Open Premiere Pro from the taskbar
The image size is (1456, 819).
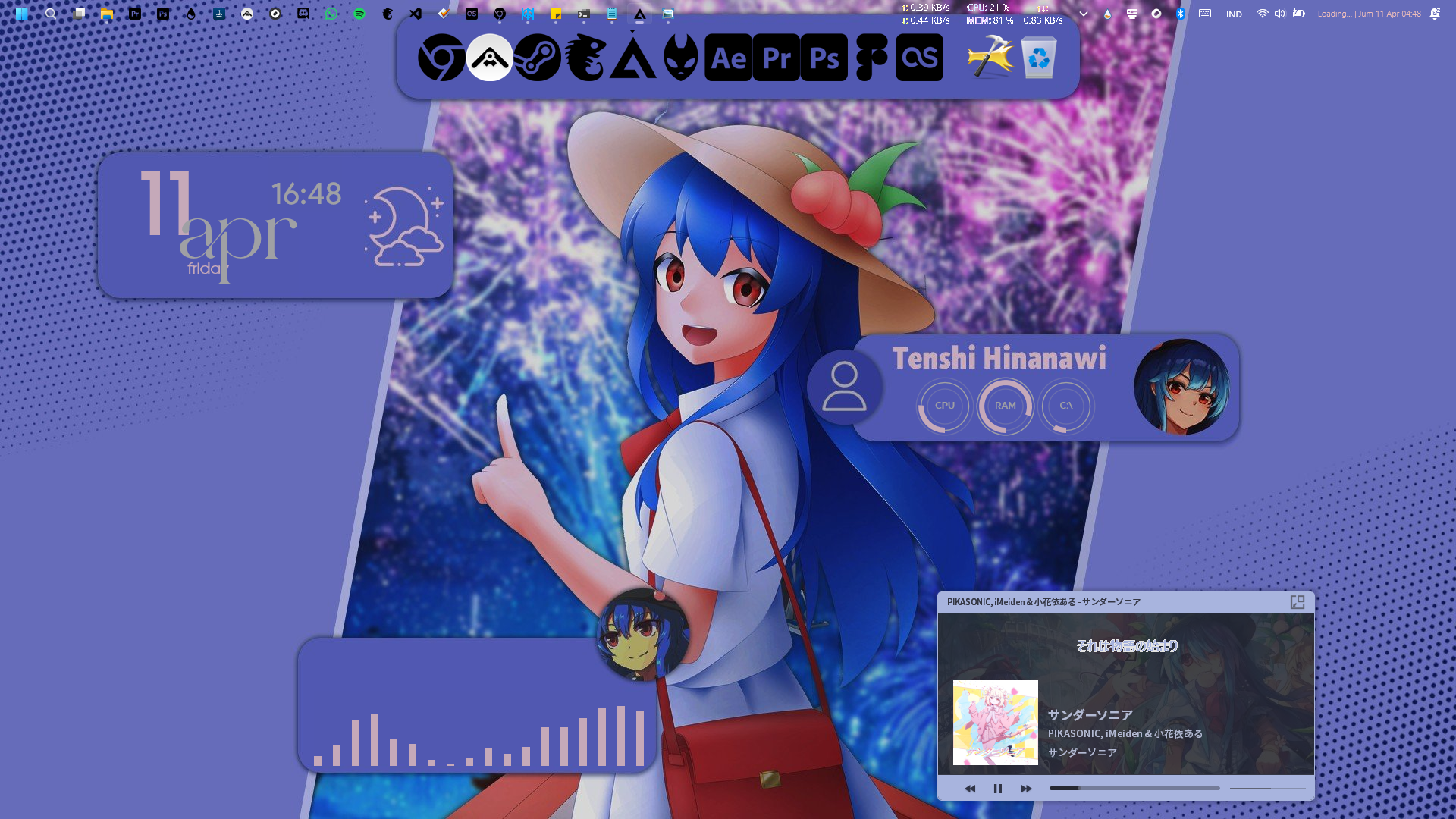click(x=135, y=14)
